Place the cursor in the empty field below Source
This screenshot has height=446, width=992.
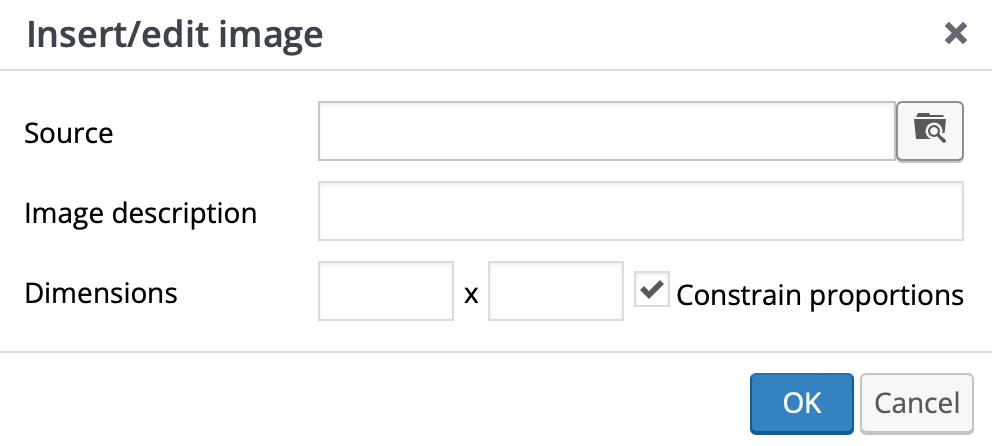[641, 211]
